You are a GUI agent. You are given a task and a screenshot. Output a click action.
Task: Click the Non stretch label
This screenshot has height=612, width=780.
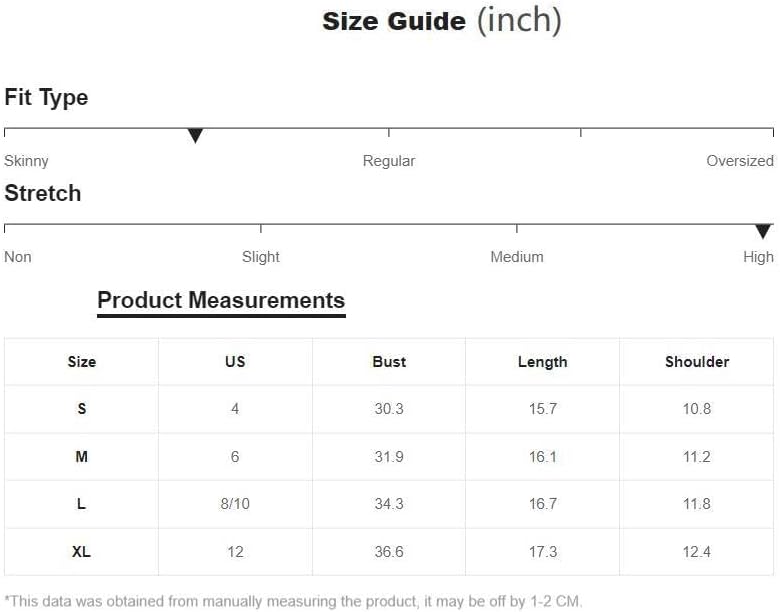(x=18, y=257)
